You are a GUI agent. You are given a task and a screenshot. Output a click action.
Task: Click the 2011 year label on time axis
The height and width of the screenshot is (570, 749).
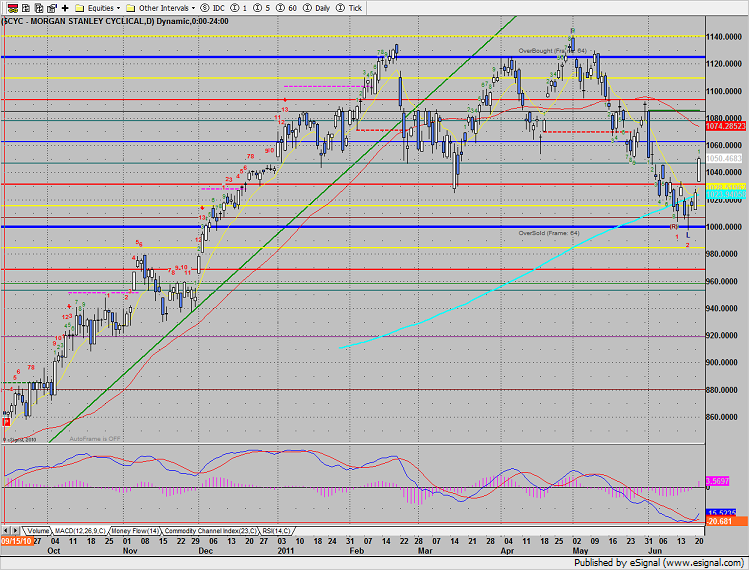(x=286, y=550)
